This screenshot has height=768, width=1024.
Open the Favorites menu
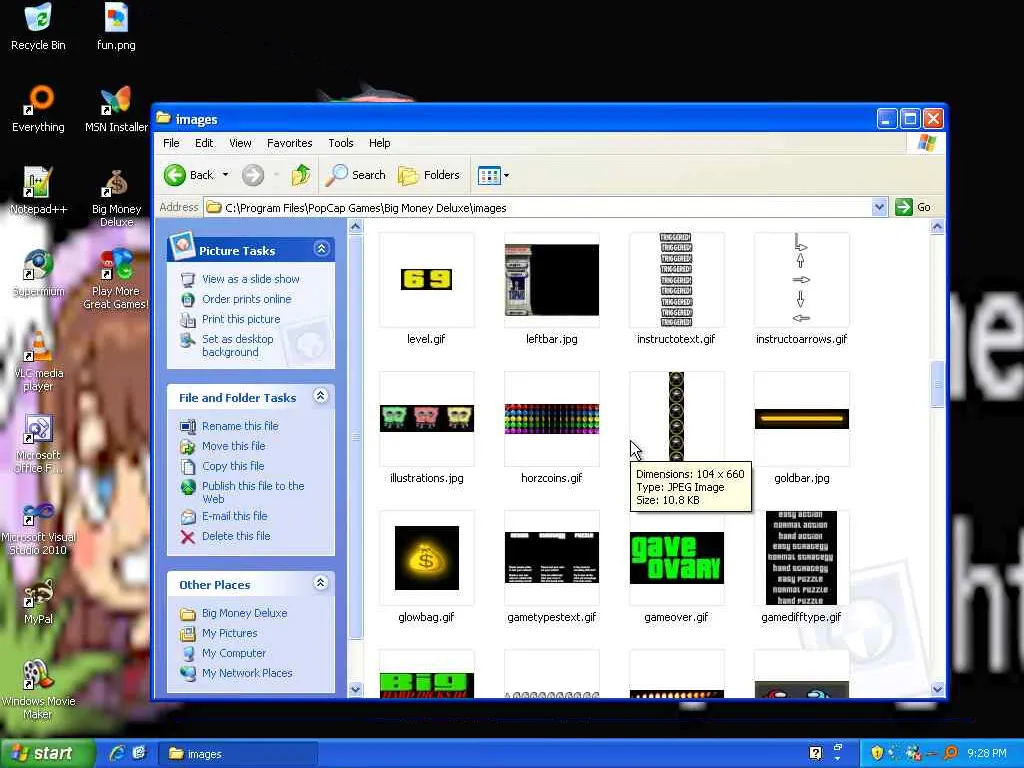click(x=289, y=143)
